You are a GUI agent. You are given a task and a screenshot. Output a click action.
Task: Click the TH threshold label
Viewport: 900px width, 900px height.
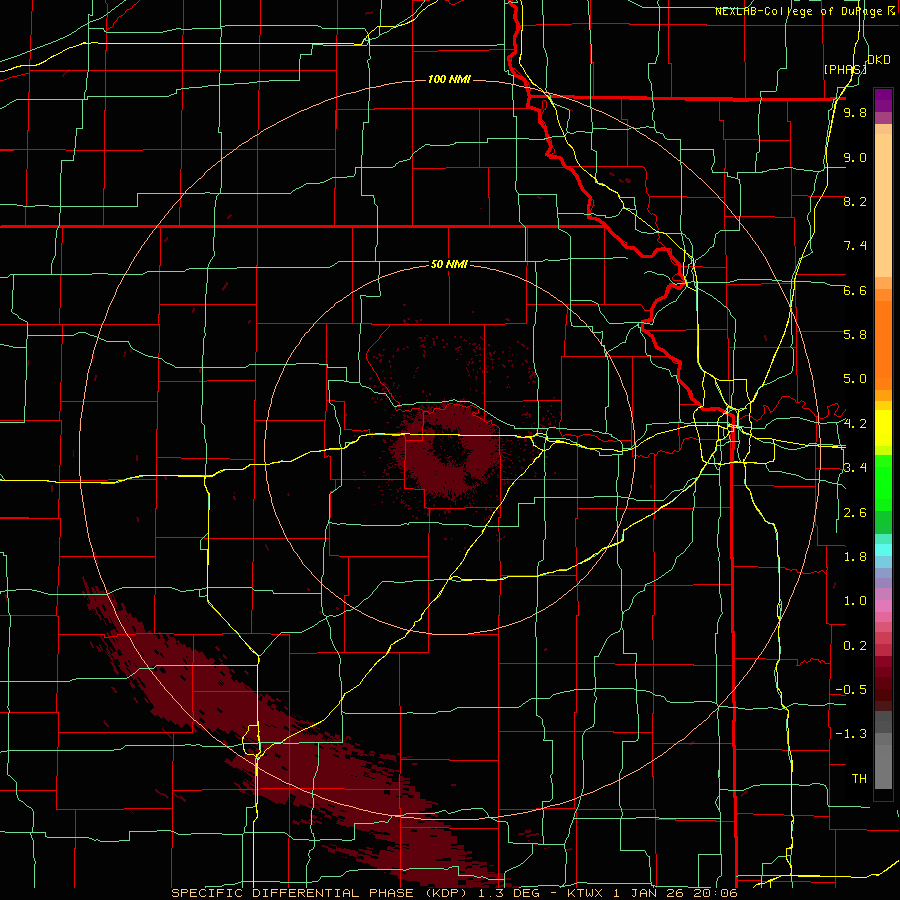pyautogui.click(x=859, y=779)
